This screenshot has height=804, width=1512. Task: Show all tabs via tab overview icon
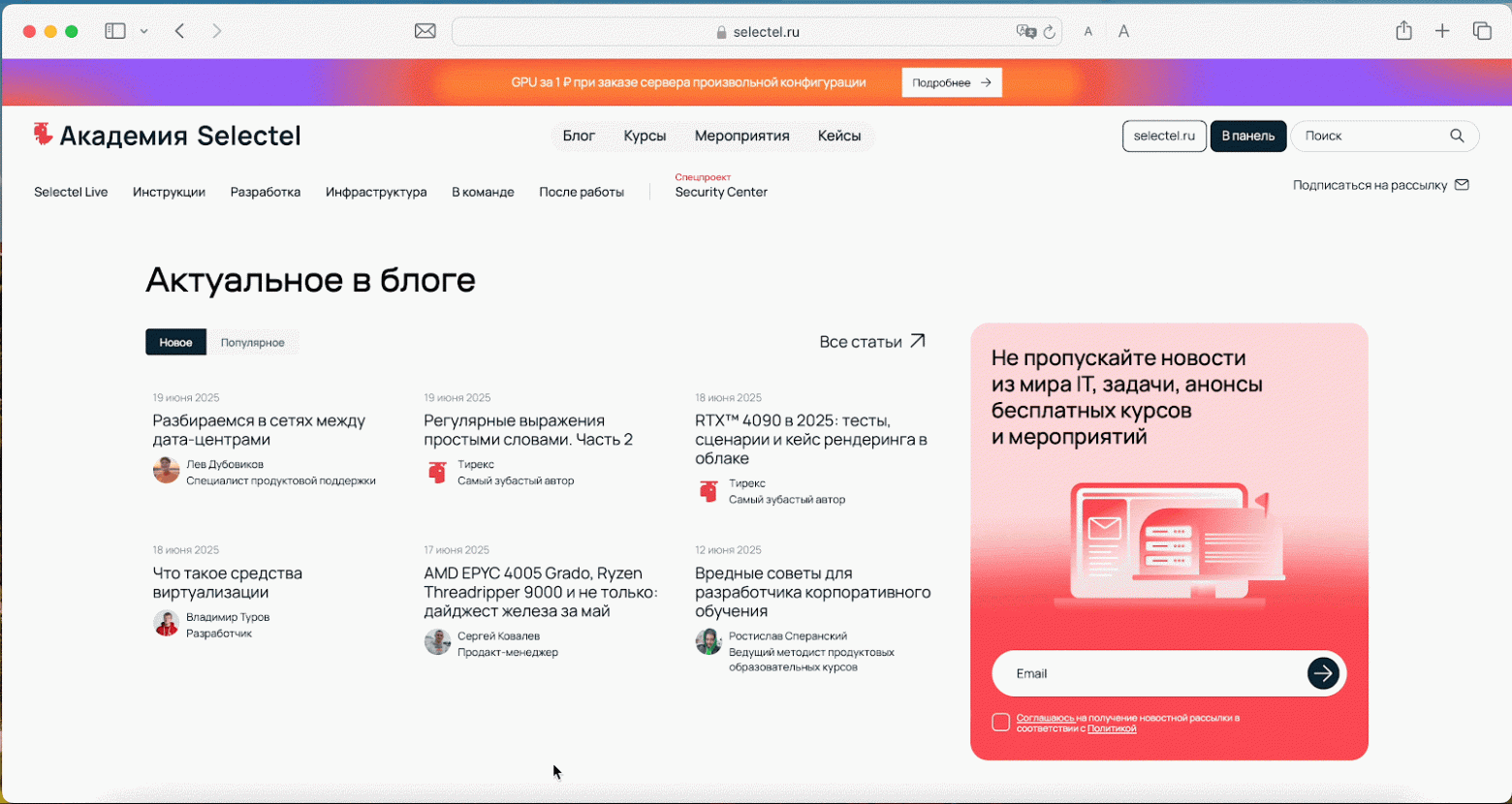(1483, 30)
